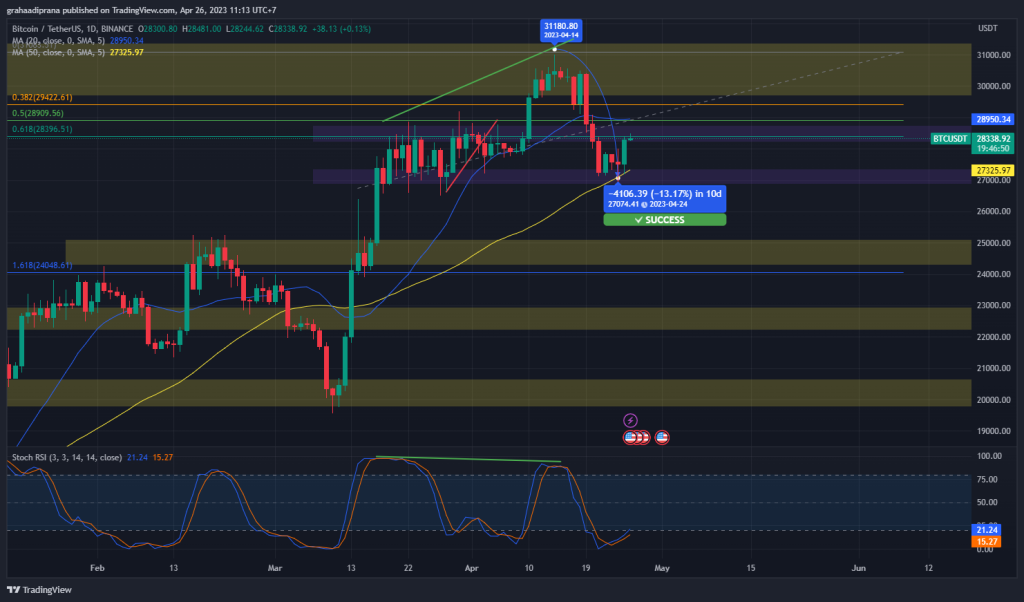Click the 19:46:50 candle countdown

click(993, 148)
